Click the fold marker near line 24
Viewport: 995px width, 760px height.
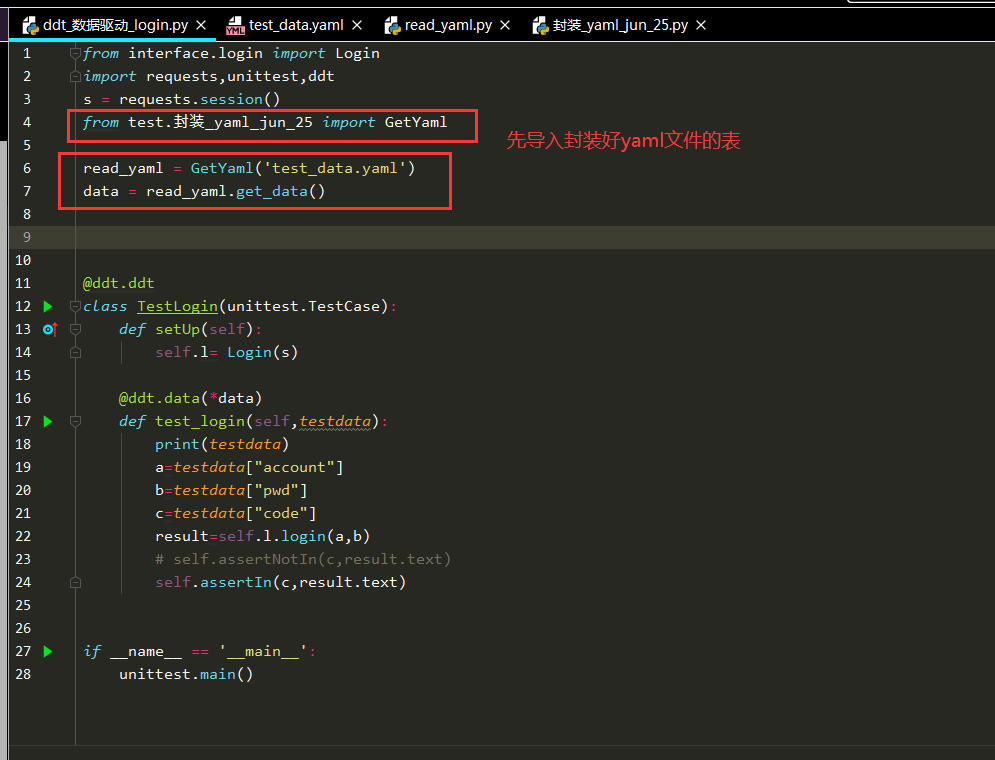pyautogui.click(x=74, y=582)
